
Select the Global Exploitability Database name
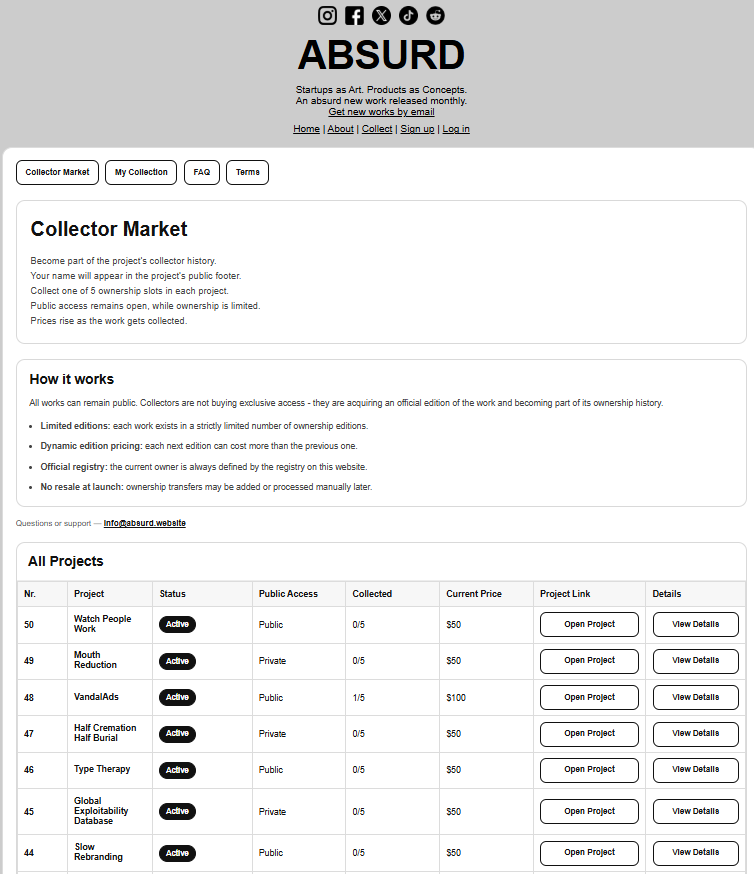[x=101, y=811]
